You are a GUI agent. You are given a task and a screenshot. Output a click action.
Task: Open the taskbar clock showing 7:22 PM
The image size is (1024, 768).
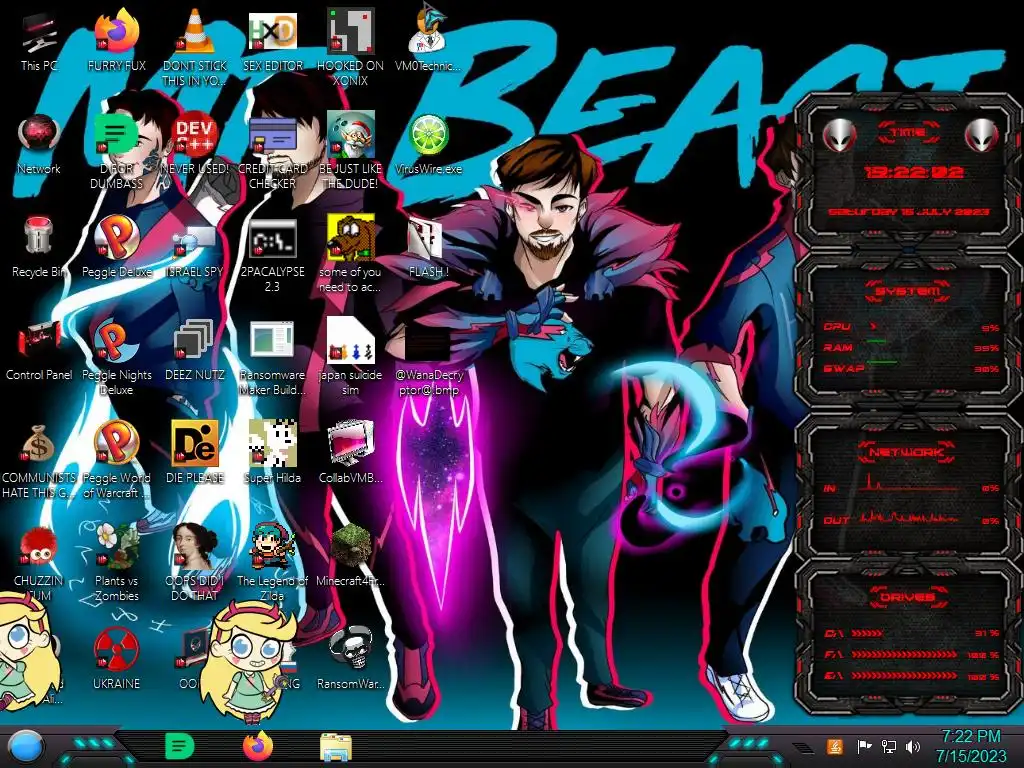click(x=971, y=746)
